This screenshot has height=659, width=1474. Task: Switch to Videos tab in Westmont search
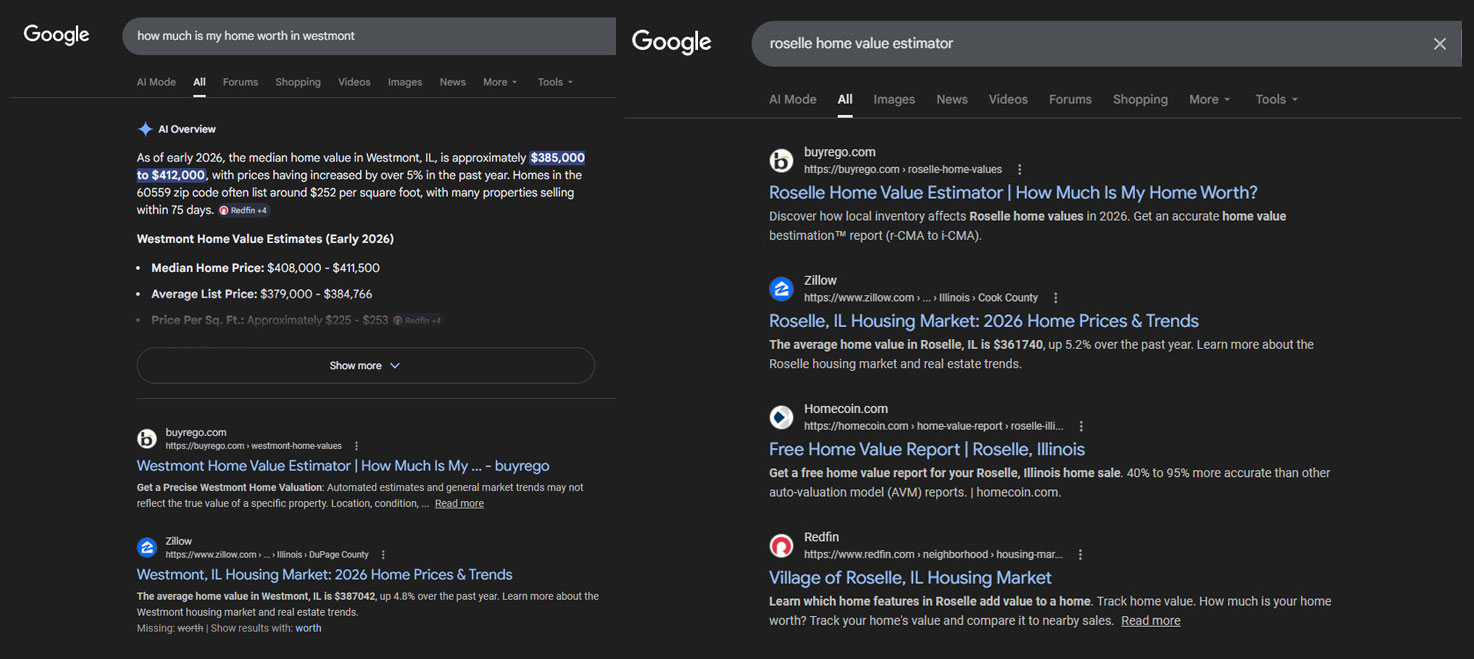pos(354,82)
